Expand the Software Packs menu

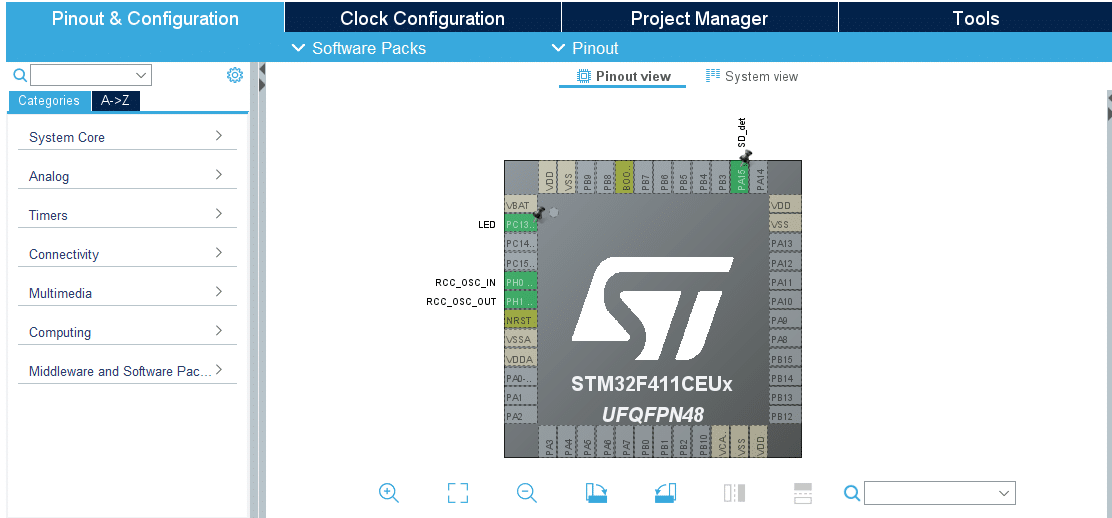coord(360,48)
